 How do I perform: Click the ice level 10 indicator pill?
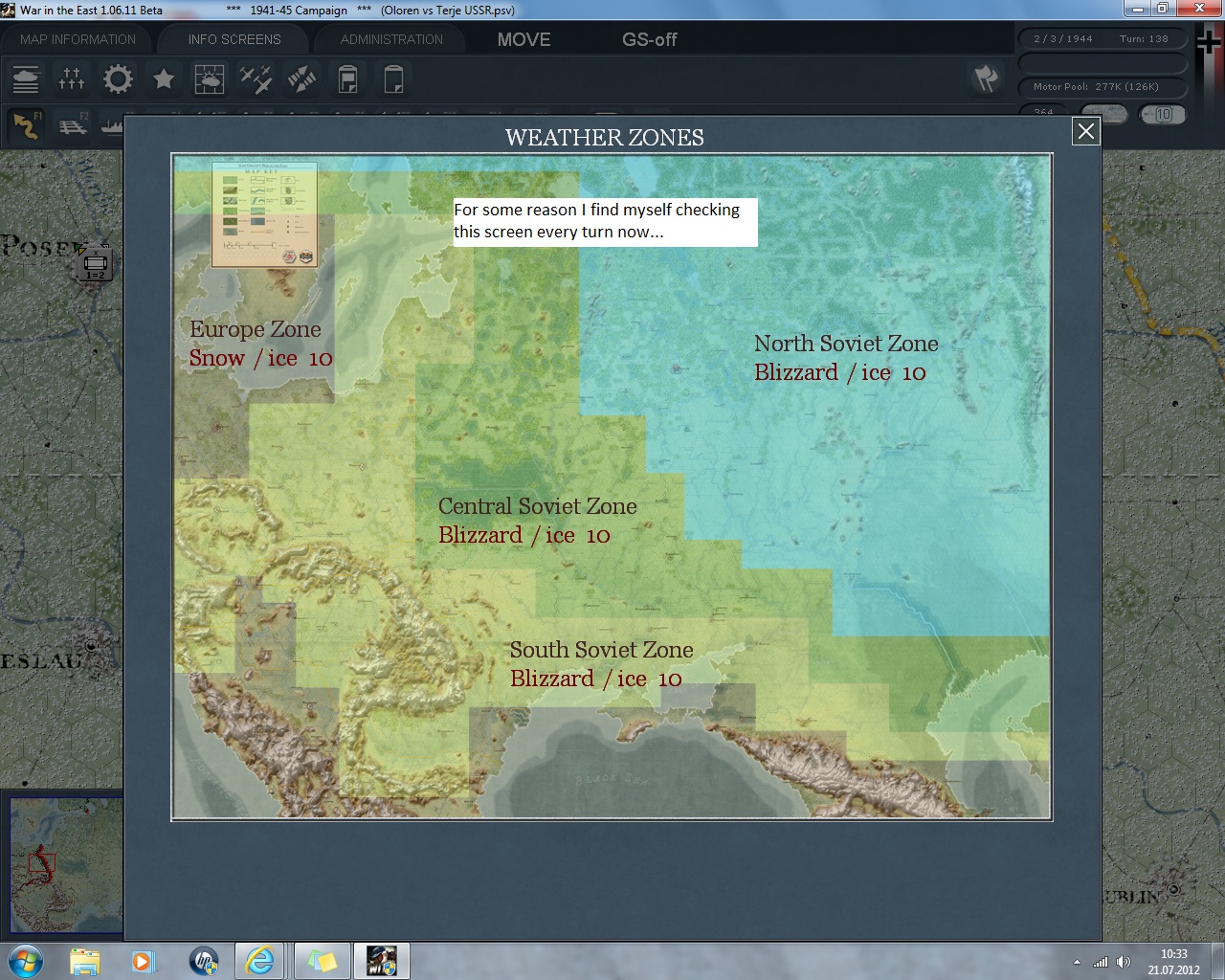[x=1163, y=115]
